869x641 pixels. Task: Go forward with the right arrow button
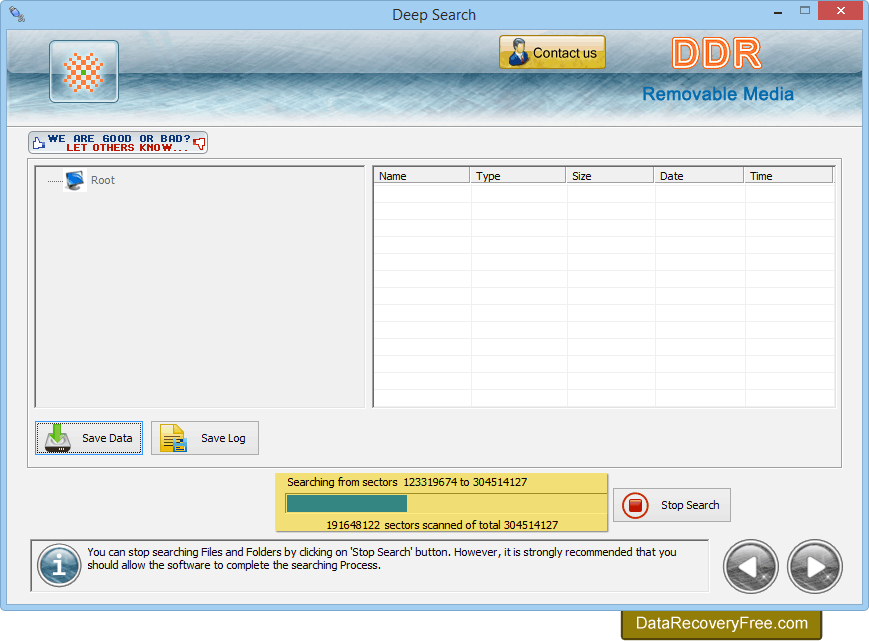click(x=815, y=566)
